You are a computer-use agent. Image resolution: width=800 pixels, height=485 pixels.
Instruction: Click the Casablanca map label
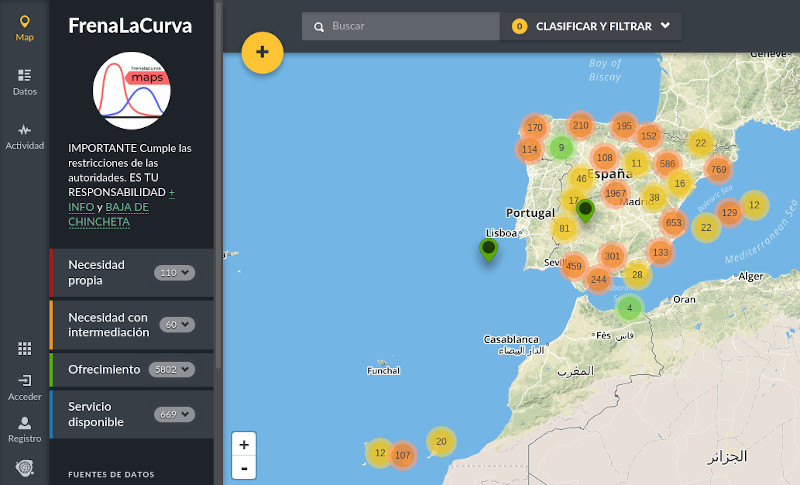(511, 339)
